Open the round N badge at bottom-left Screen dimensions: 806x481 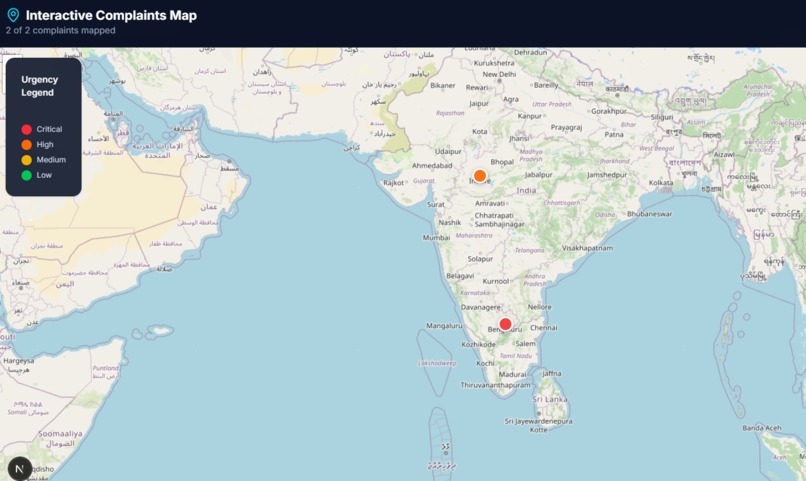click(x=20, y=469)
